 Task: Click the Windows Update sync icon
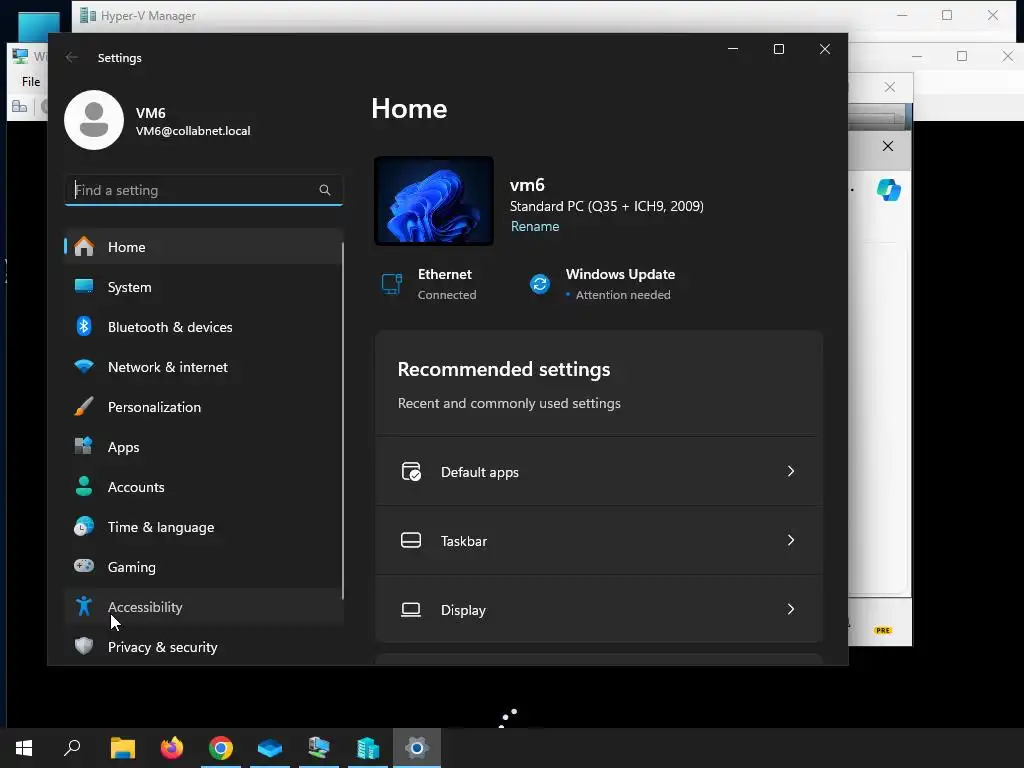point(540,284)
